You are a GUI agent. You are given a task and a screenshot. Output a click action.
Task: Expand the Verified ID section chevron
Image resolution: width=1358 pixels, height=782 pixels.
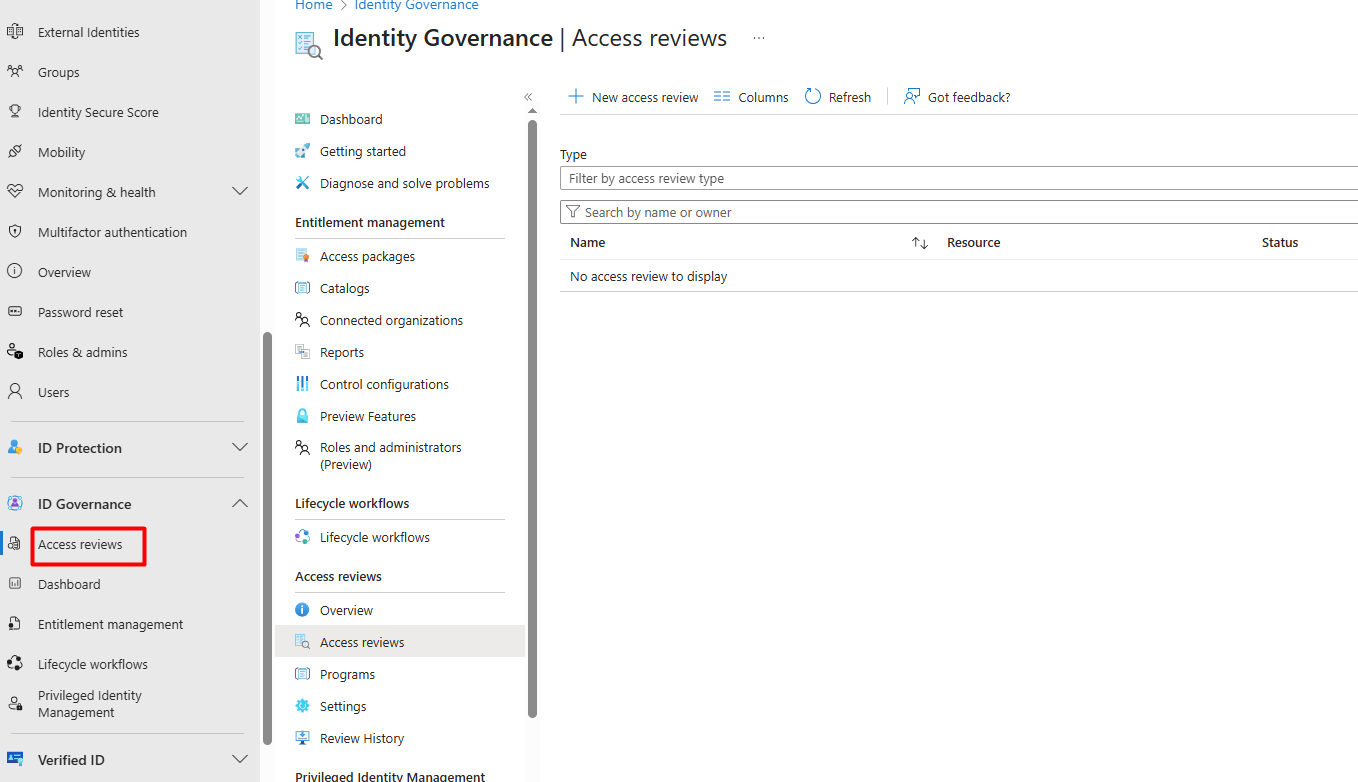click(240, 759)
